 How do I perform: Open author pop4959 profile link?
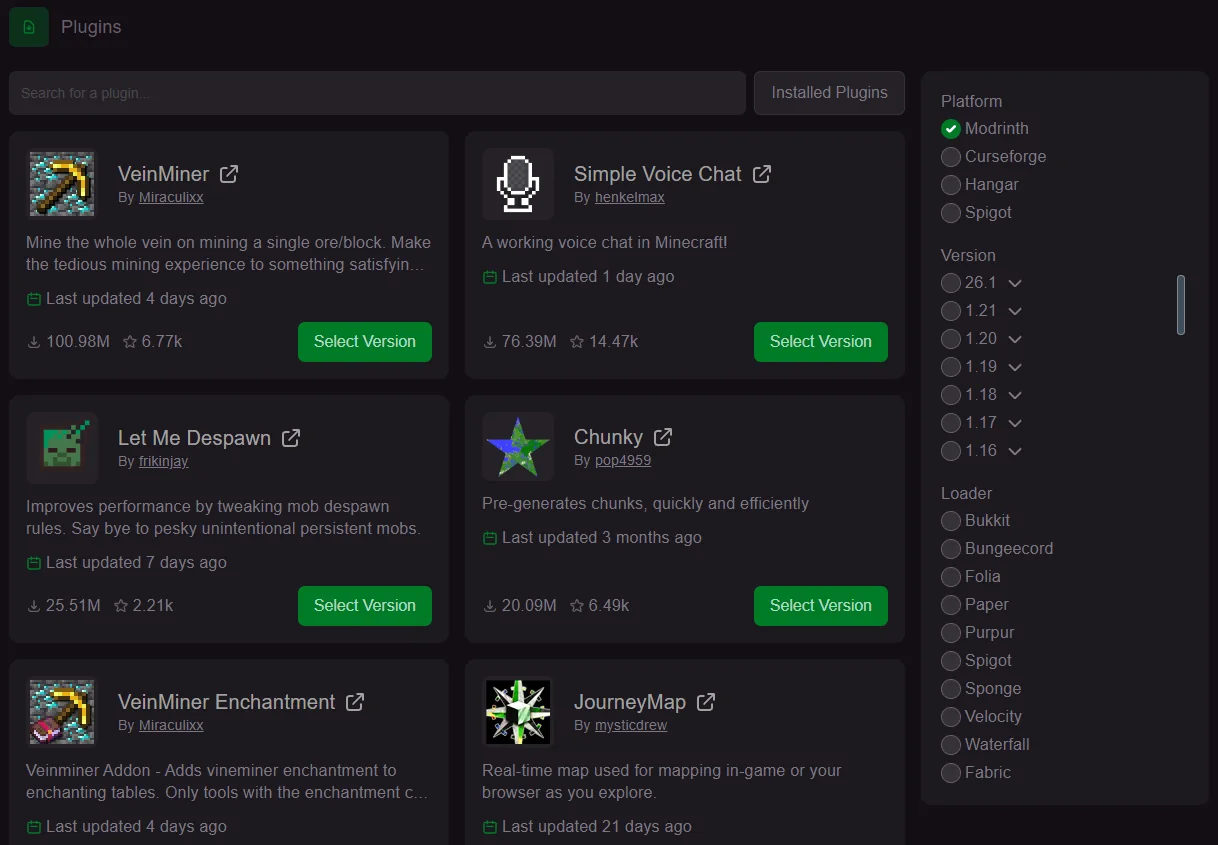coord(623,462)
